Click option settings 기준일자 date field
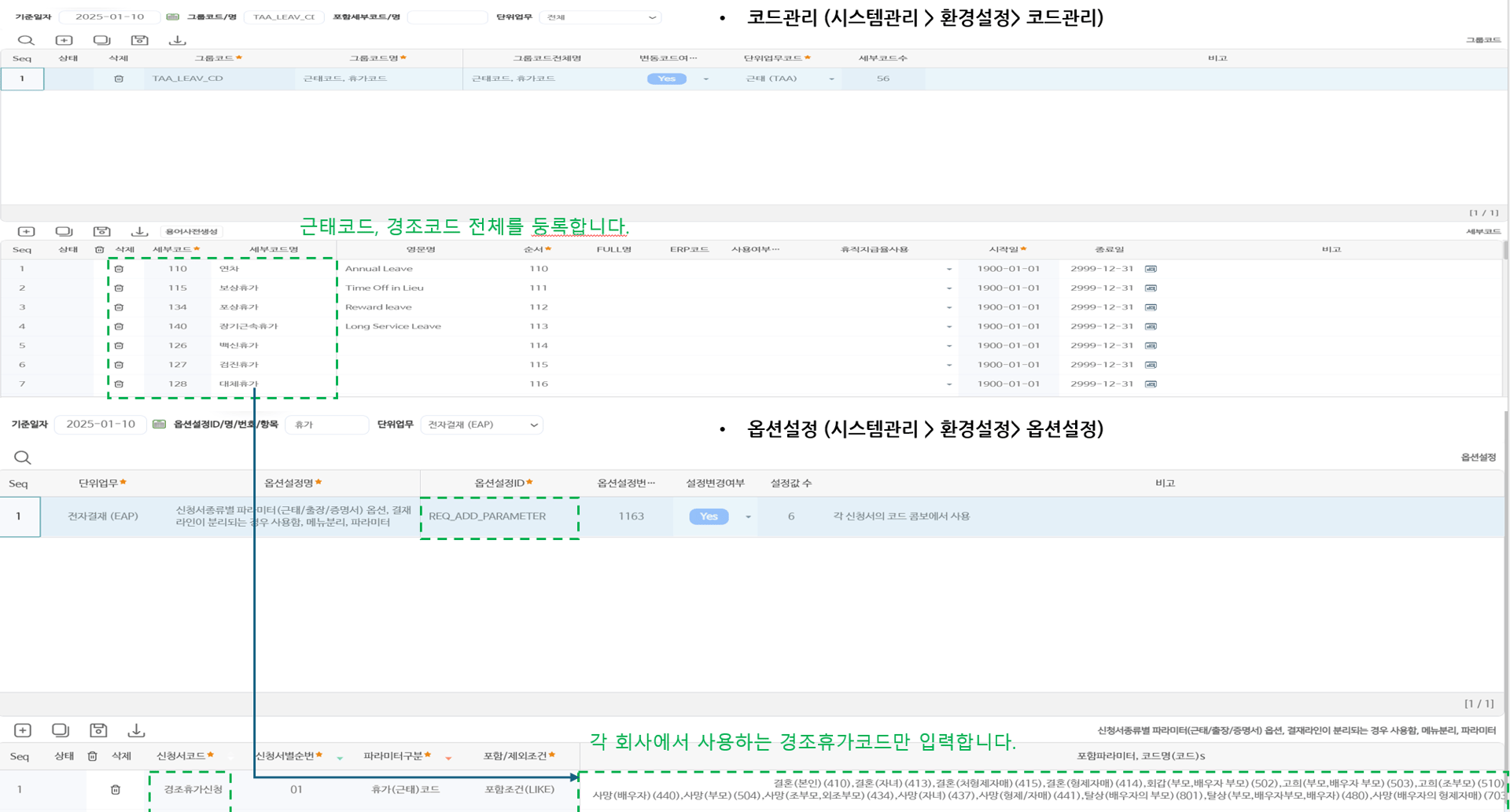The width and height of the screenshot is (1510, 812). [101, 424]
